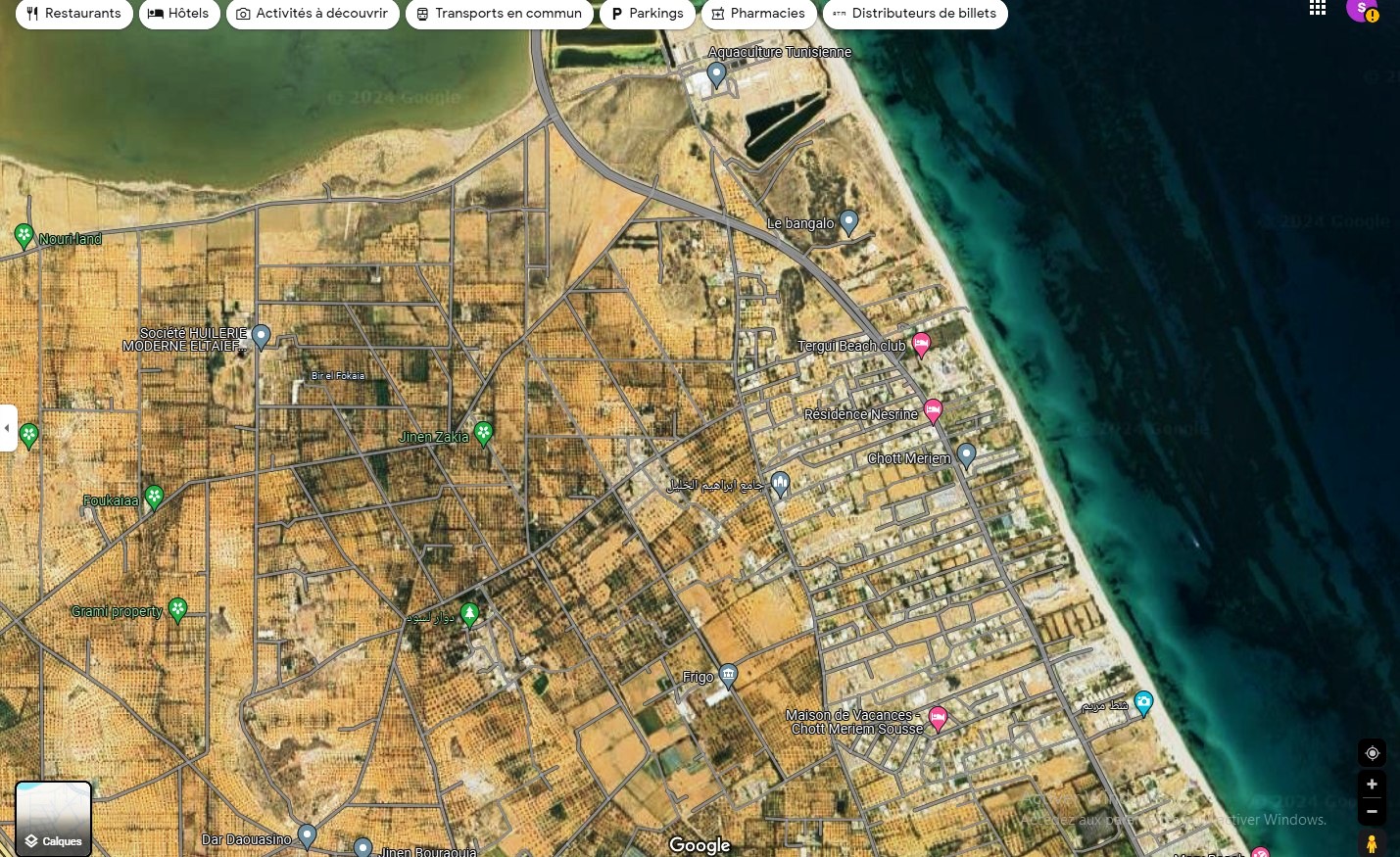This screenshot has height=857, width=1400.
Task: Open the Calques layers switcher
Action: pyautogui.click(x=54, y=819)
